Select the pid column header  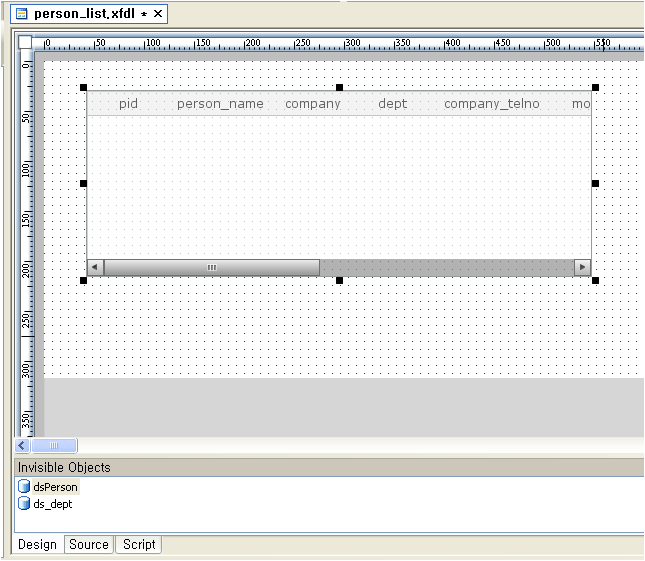coord(128,104)
